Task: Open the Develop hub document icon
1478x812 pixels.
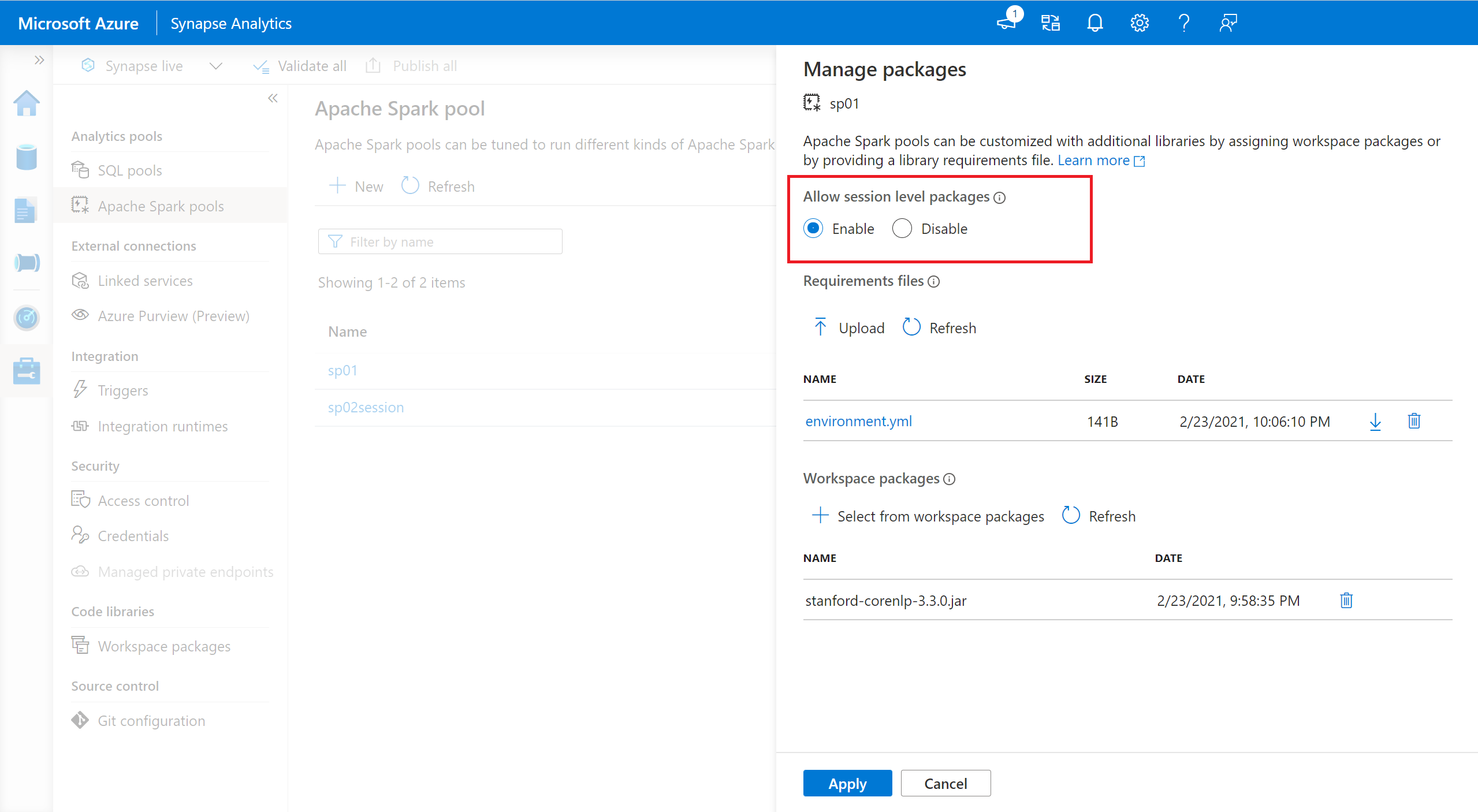Action: coord(25,210)
